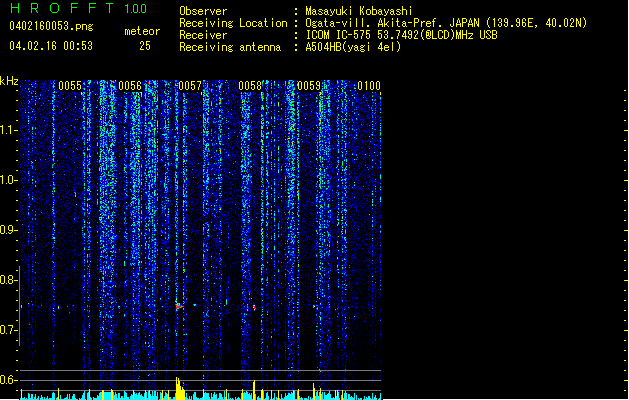Click the timestamp 04.02.16 00:53
Screen dimensions: 629x400
click(x=51, y=46)
